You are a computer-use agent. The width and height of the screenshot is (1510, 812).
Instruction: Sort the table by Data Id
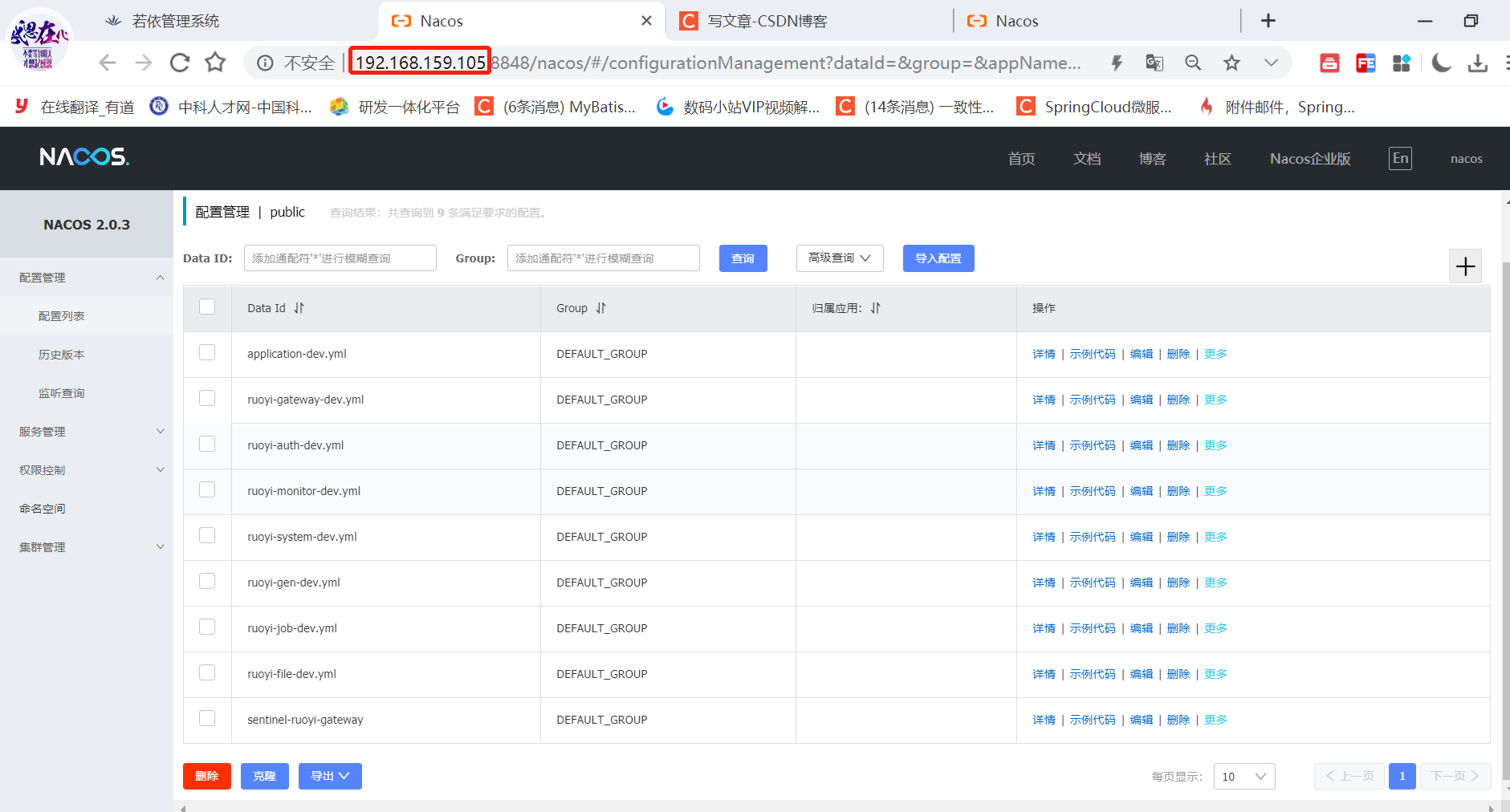pos(299,308)
